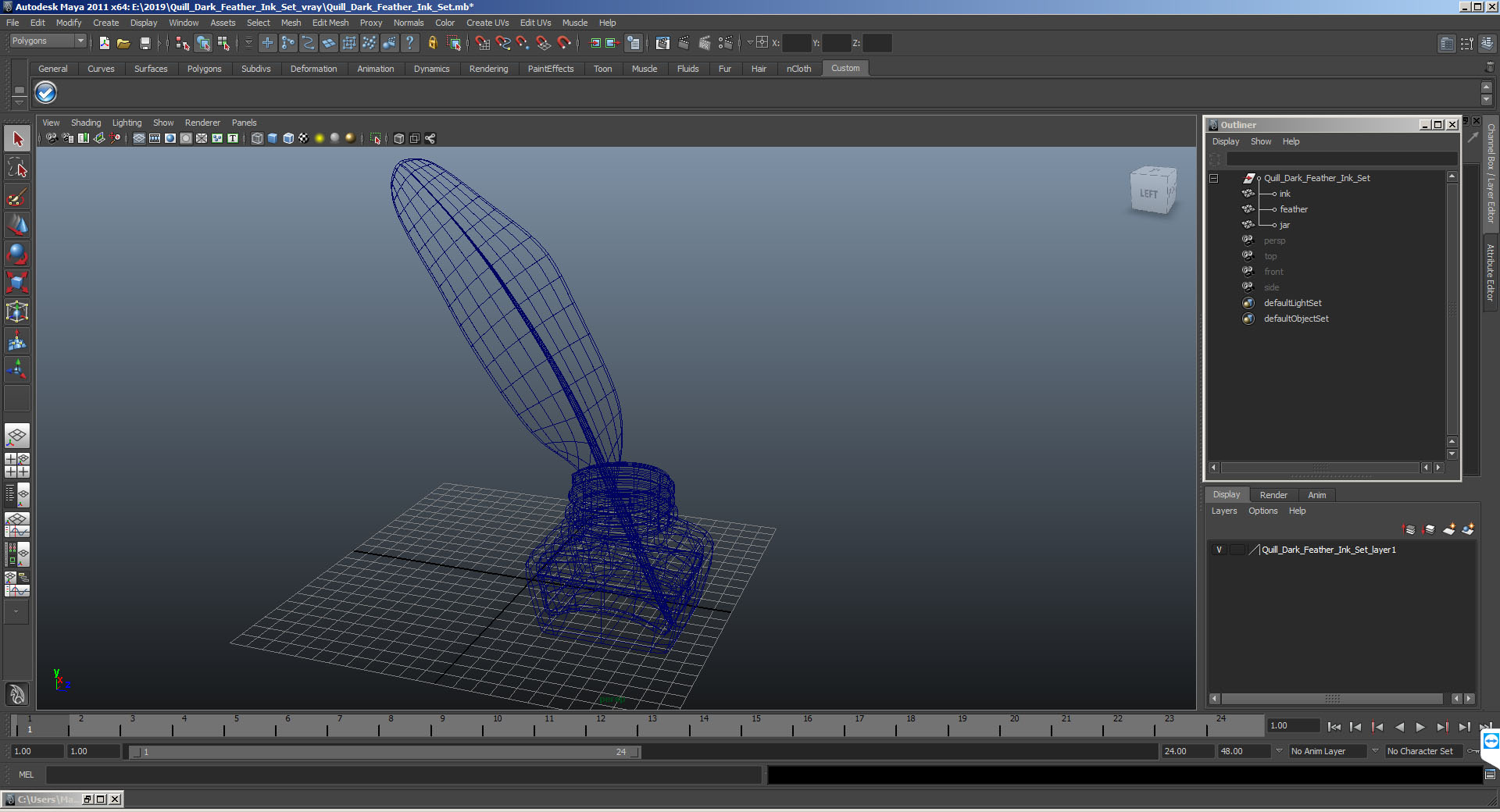Click the range slider bar handle
This screenshot has height=812, width=1500.
384,752
